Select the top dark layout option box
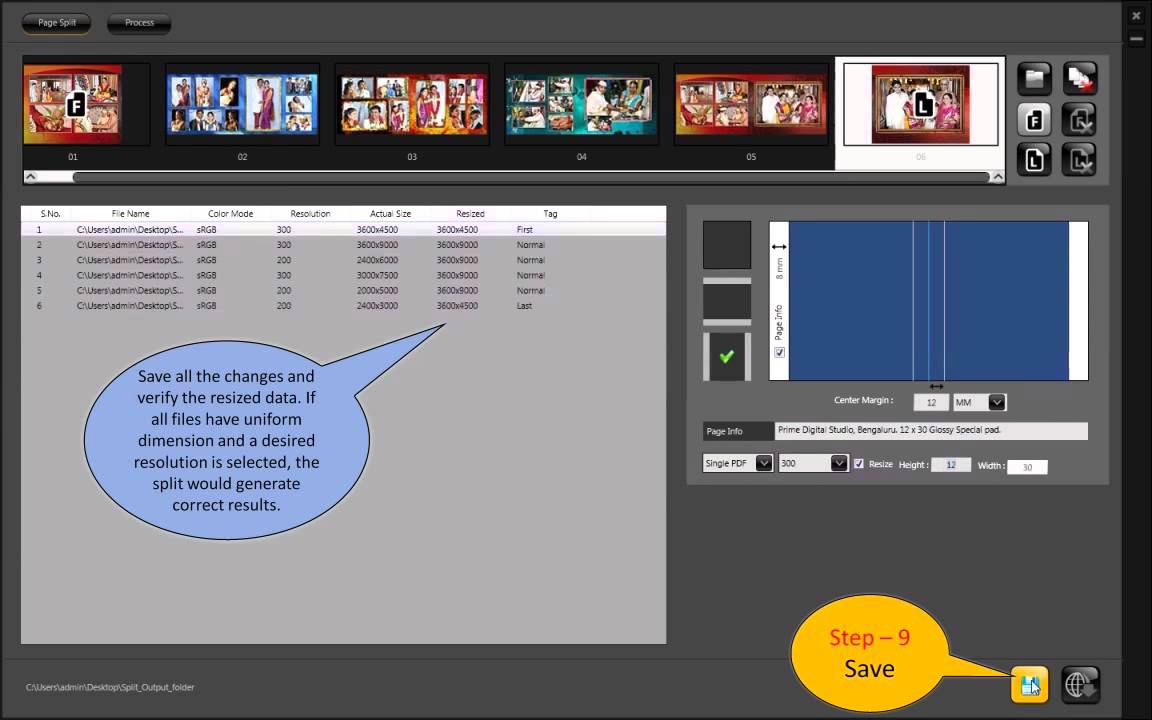This screenshot has height=720, width=1152. point(727,245)
